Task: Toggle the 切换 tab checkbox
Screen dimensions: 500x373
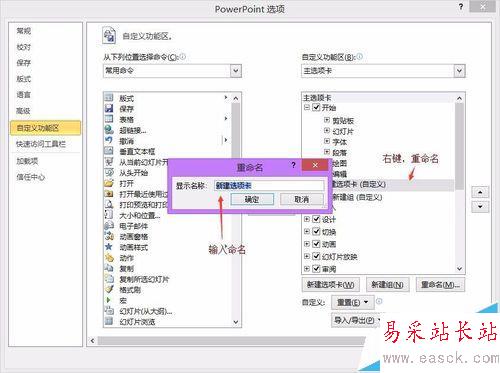Action: click(x=316, y=231)
